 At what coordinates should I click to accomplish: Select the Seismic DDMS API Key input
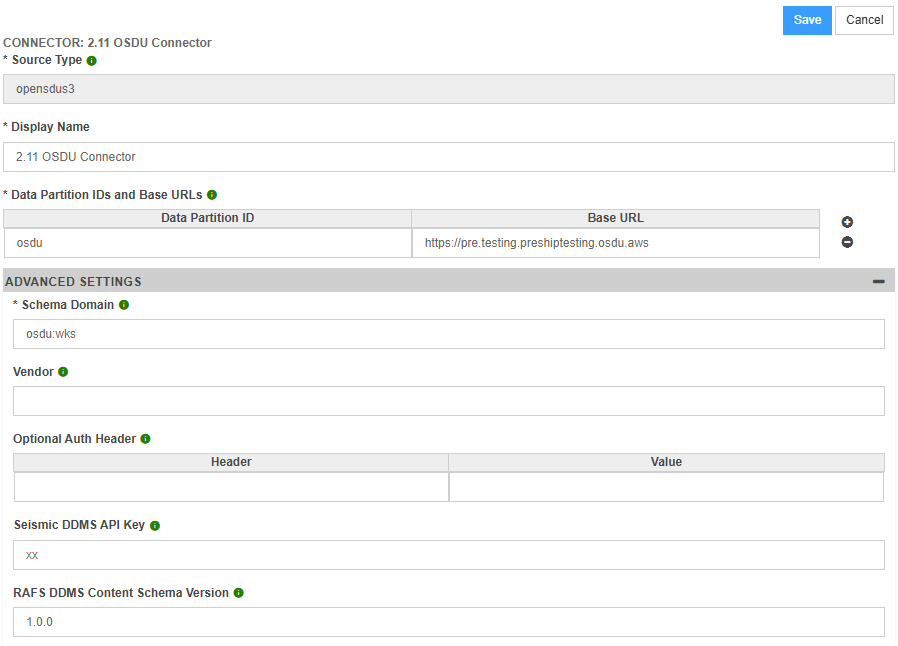point(448,554)
